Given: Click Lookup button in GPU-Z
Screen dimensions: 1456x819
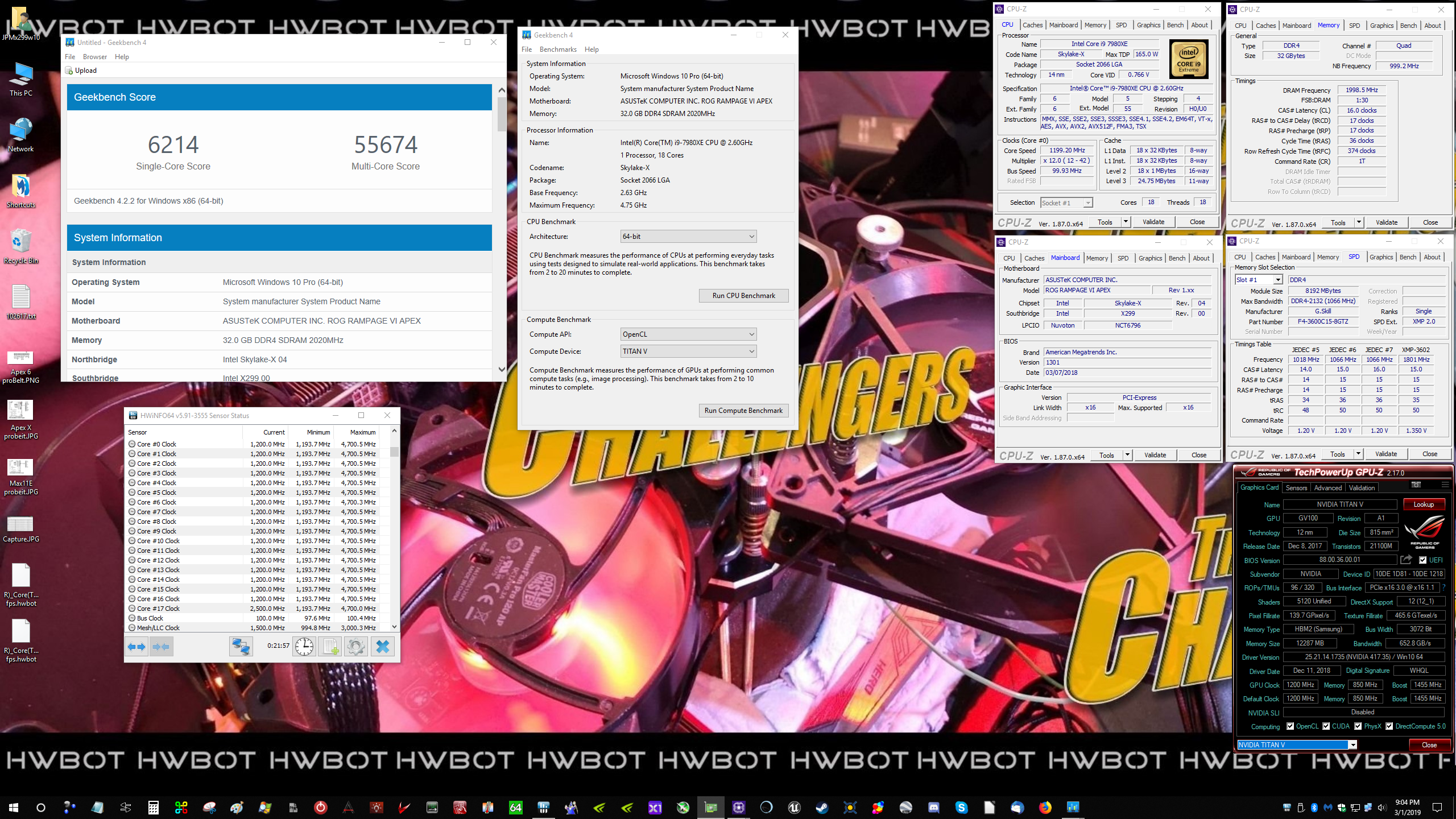Looking at the screenshot, I should 1424,504.
